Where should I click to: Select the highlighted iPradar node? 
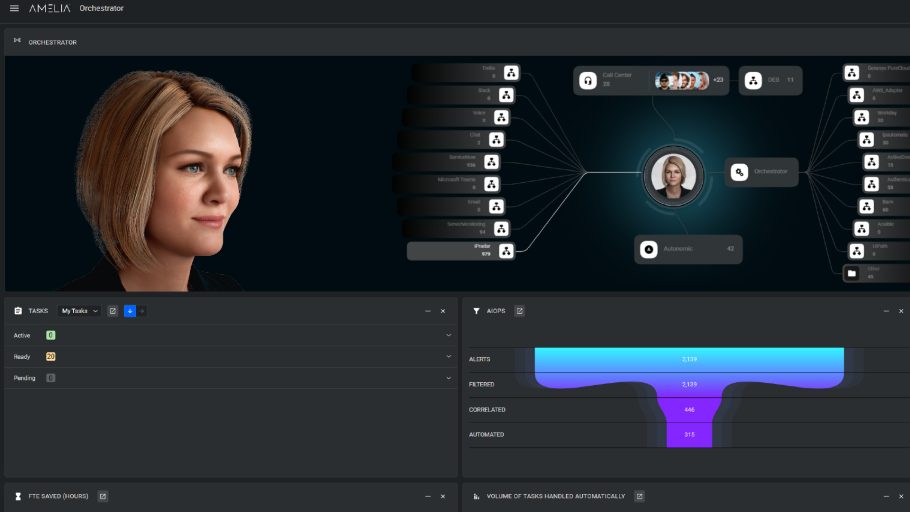coord(461,251)
